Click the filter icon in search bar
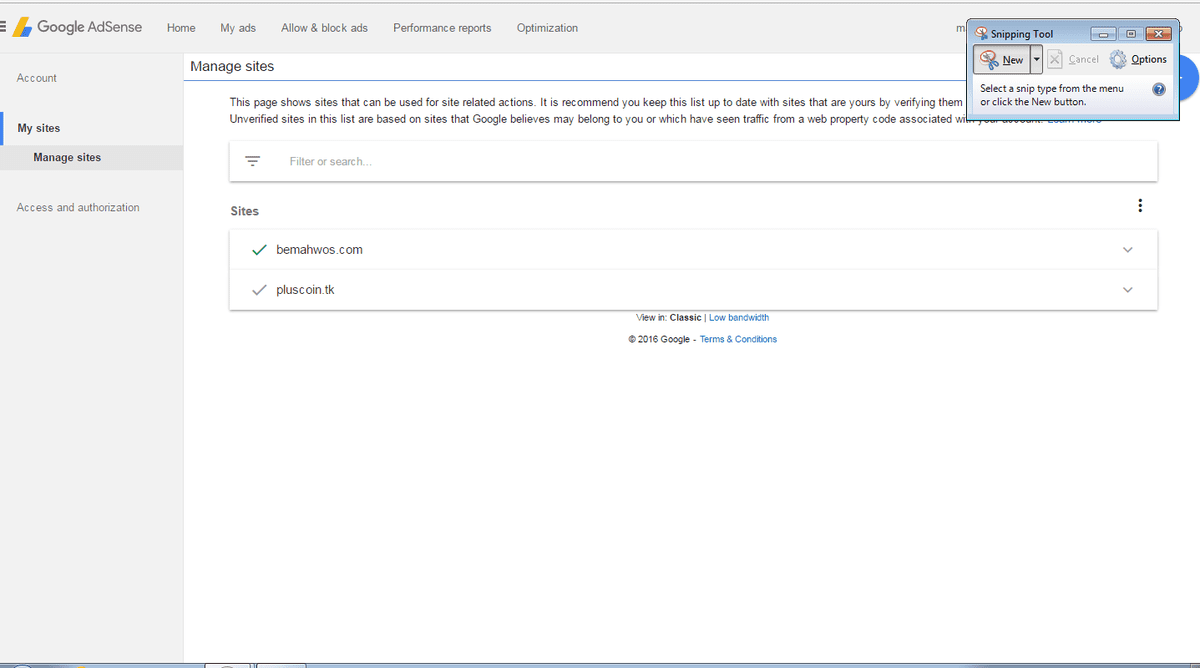Image resolution: width=1200 pixels, height=668 pixels. pyautogui.click(x=253, y=161)
